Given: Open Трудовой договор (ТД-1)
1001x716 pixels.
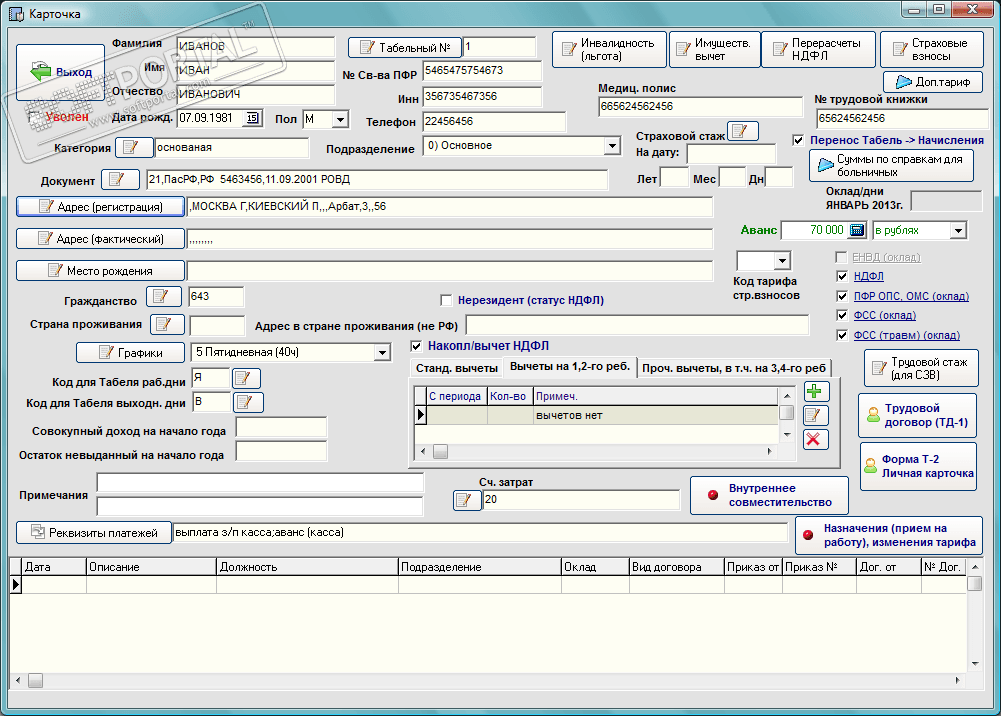Looking at the screenshot, I should click(x=917, y=415).
